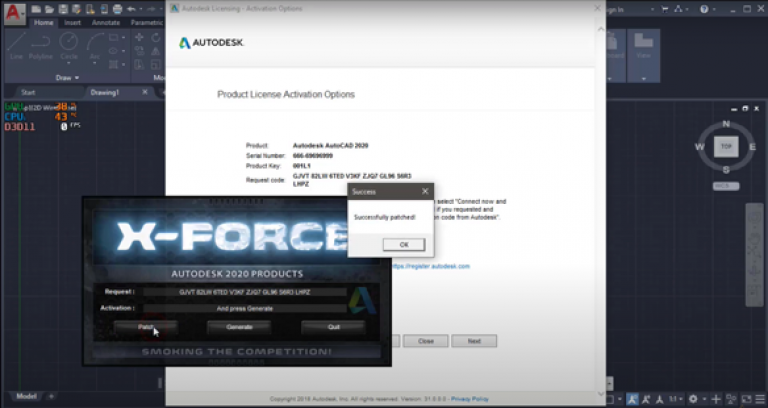This screenshot has width=768, height=408.
Task: Toggle annotation objects visibility in status bar
Action: coord(632,399)
